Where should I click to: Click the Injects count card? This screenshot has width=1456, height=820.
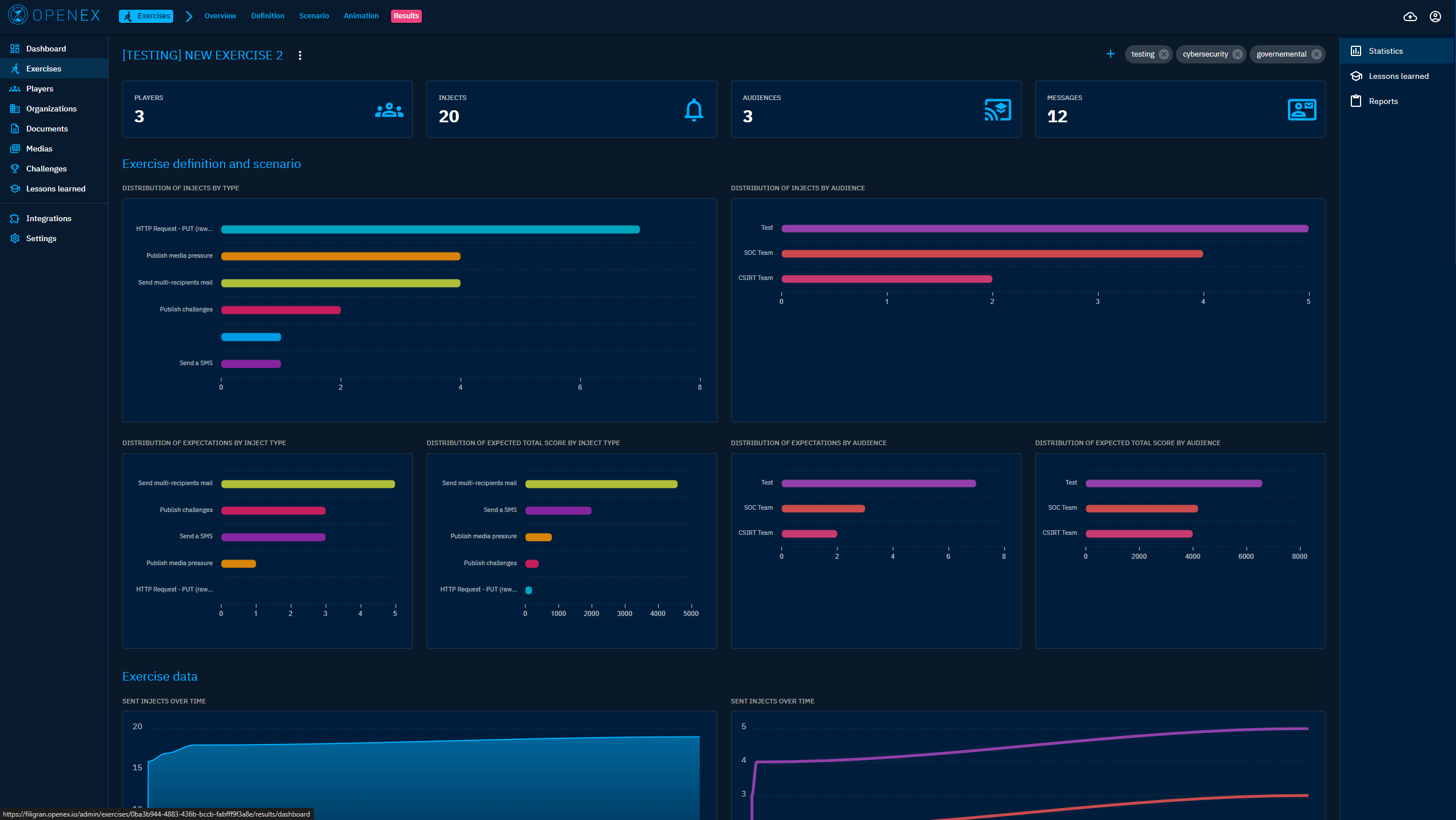point(571,109)
